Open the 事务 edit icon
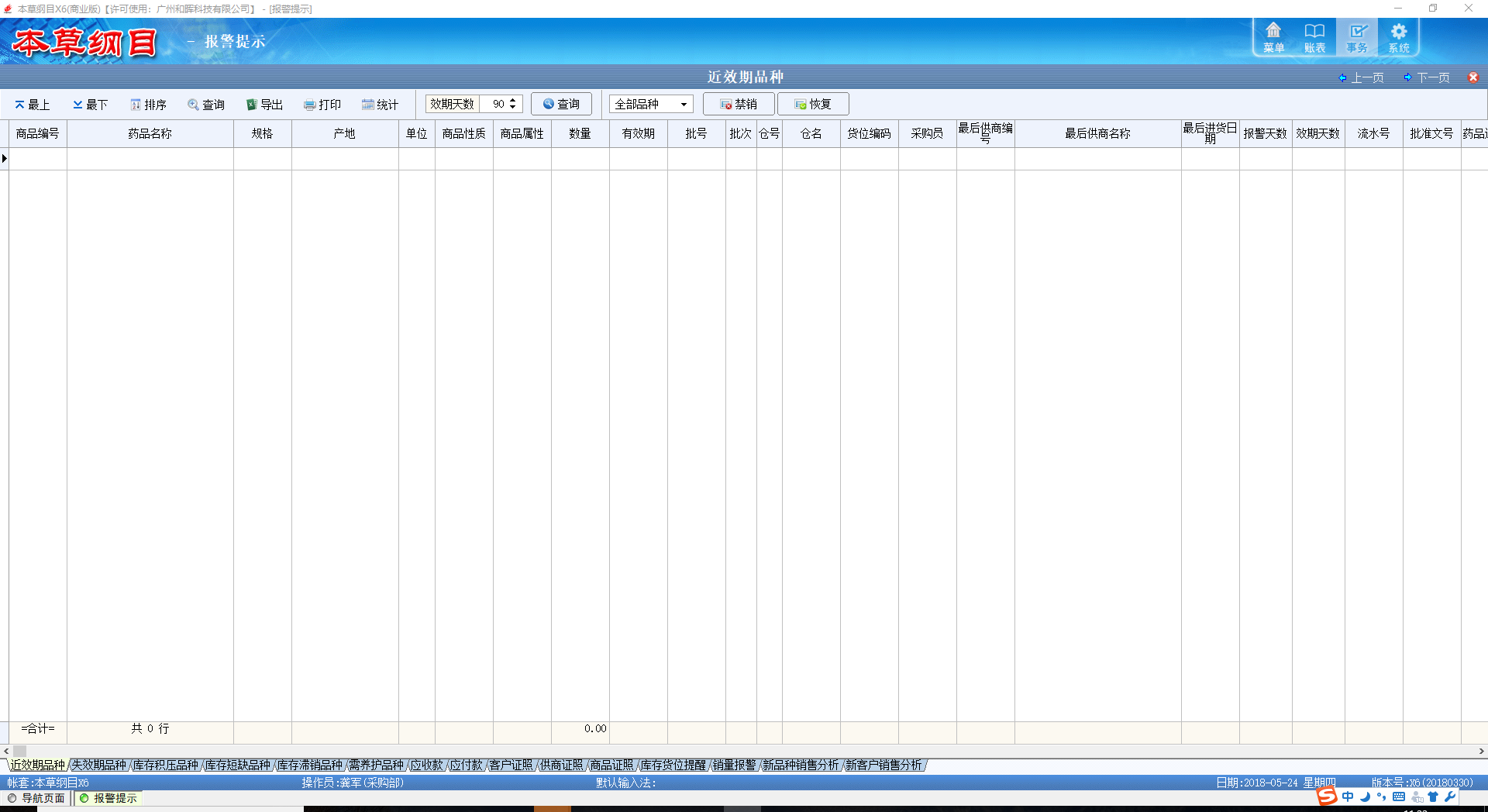The image size is (1488, 812). tap(1357, 37)
